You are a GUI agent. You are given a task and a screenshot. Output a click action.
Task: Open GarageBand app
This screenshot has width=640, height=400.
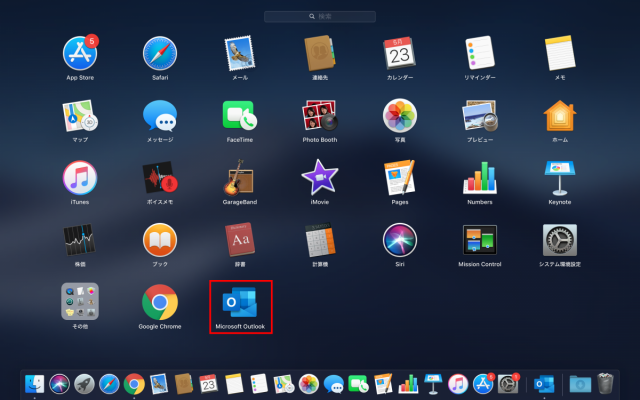pos(240,178)
